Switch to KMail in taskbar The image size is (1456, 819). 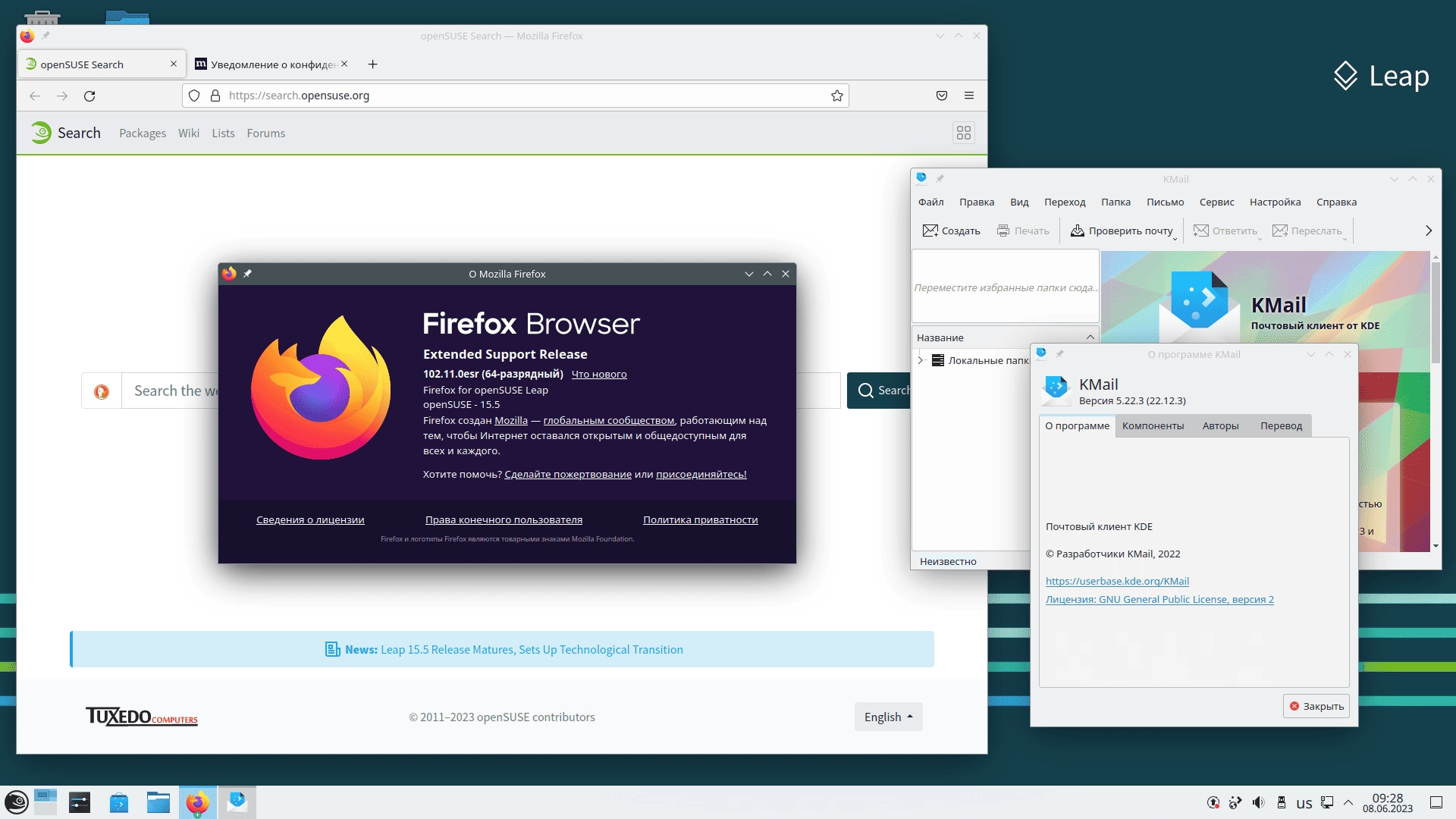(237, 802)
